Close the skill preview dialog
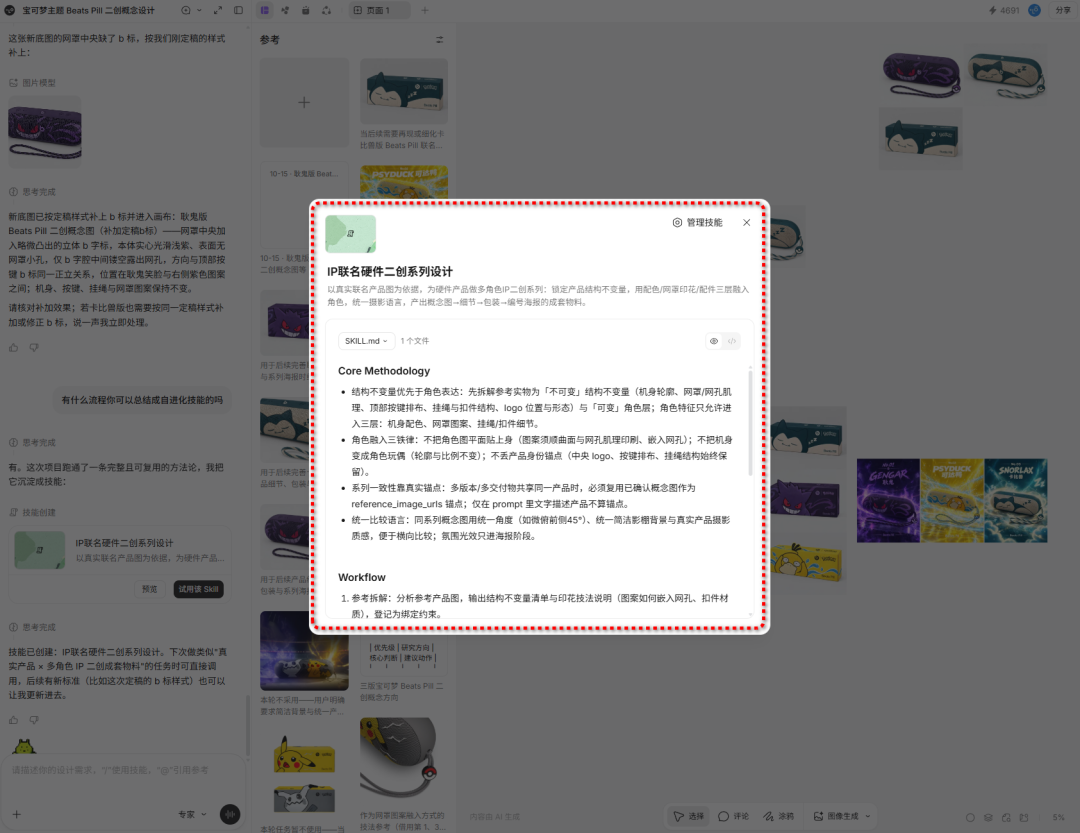 [x=747, y=223]
